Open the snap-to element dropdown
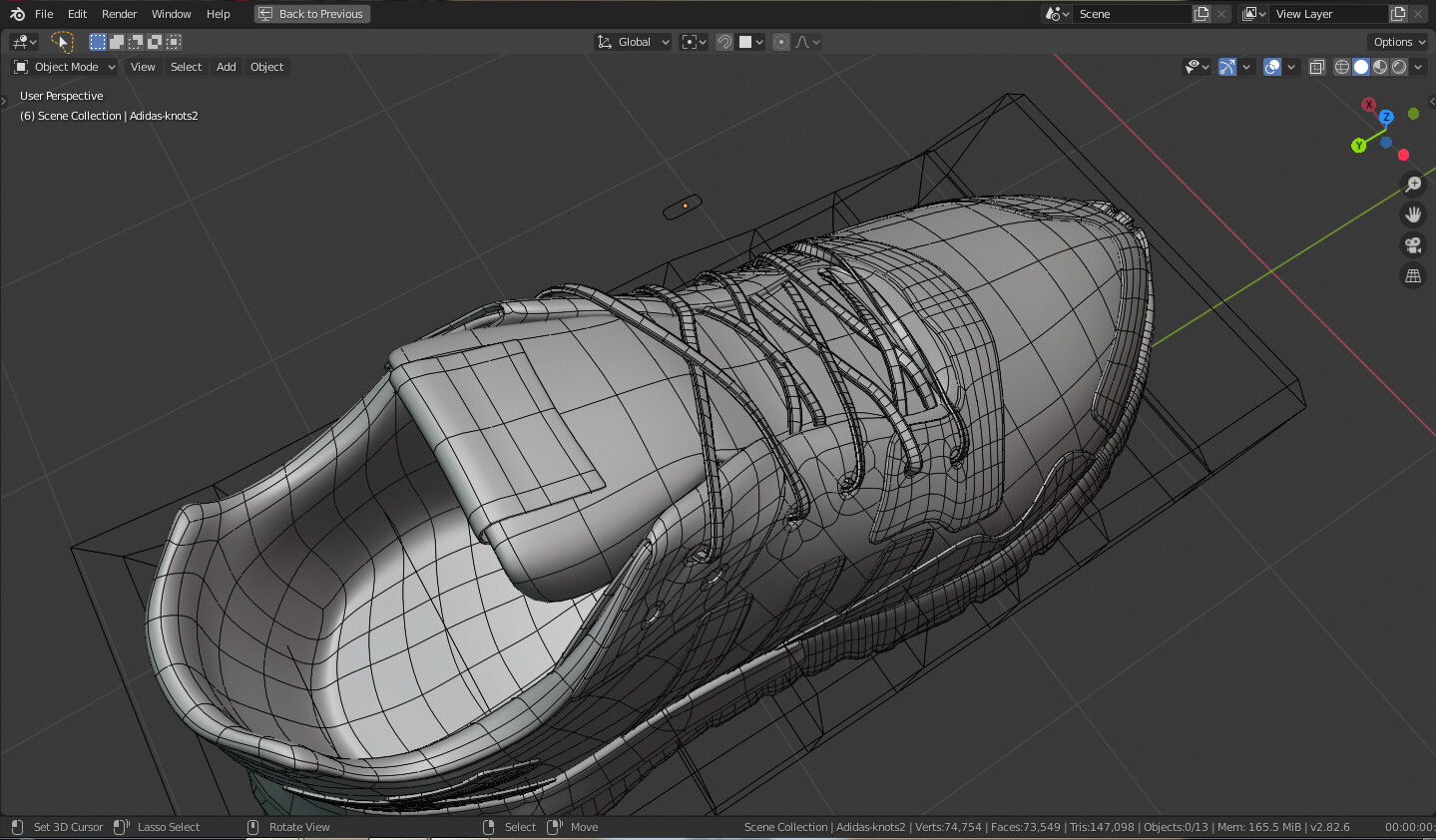Image resolution: width=1436 pixels, height=840 pixels. click(750, 42)
